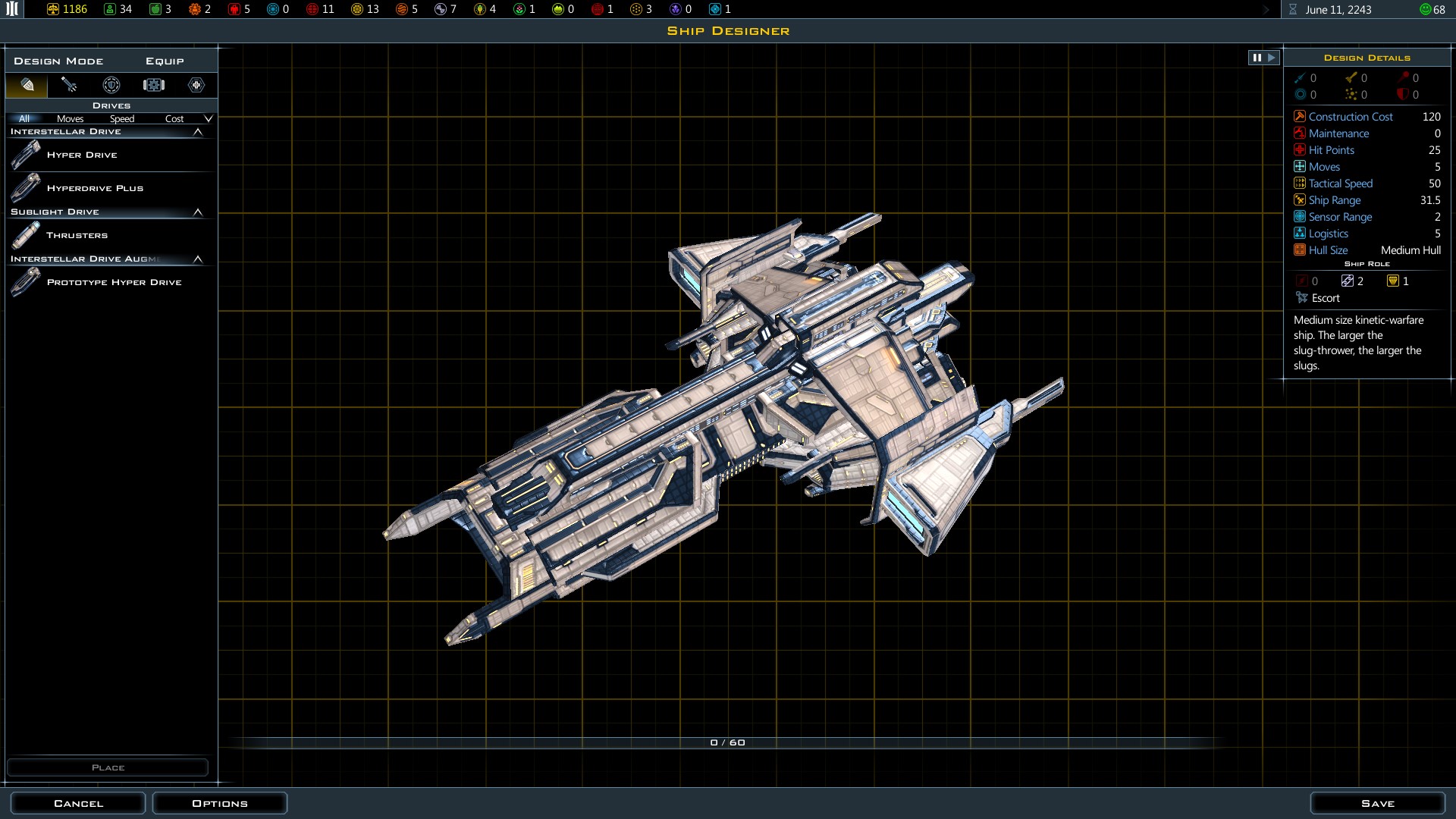Switch to the Design Mode tab

click(58, 61)
